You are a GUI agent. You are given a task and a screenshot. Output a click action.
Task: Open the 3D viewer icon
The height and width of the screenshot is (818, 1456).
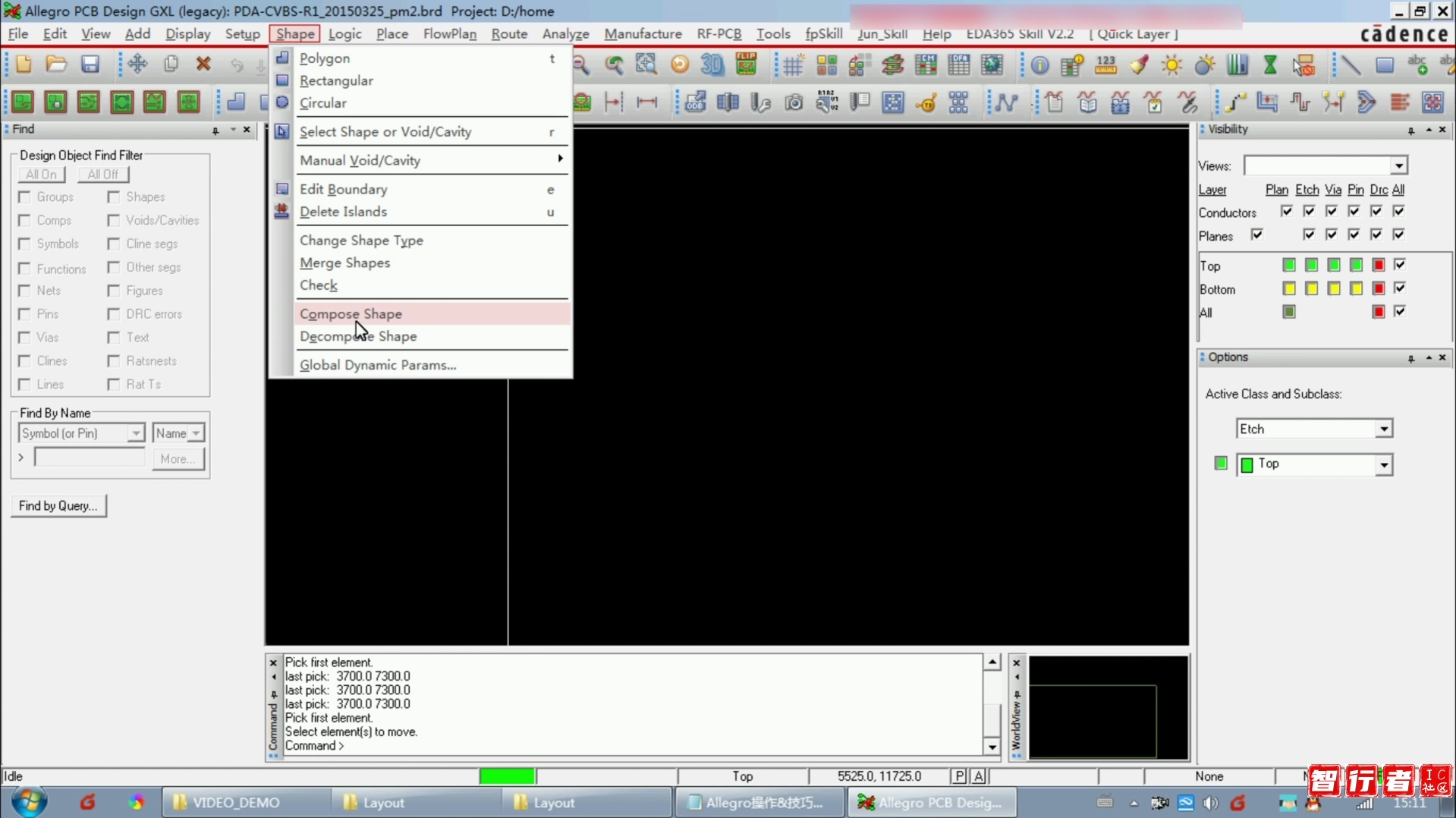[x=712, y=64]
